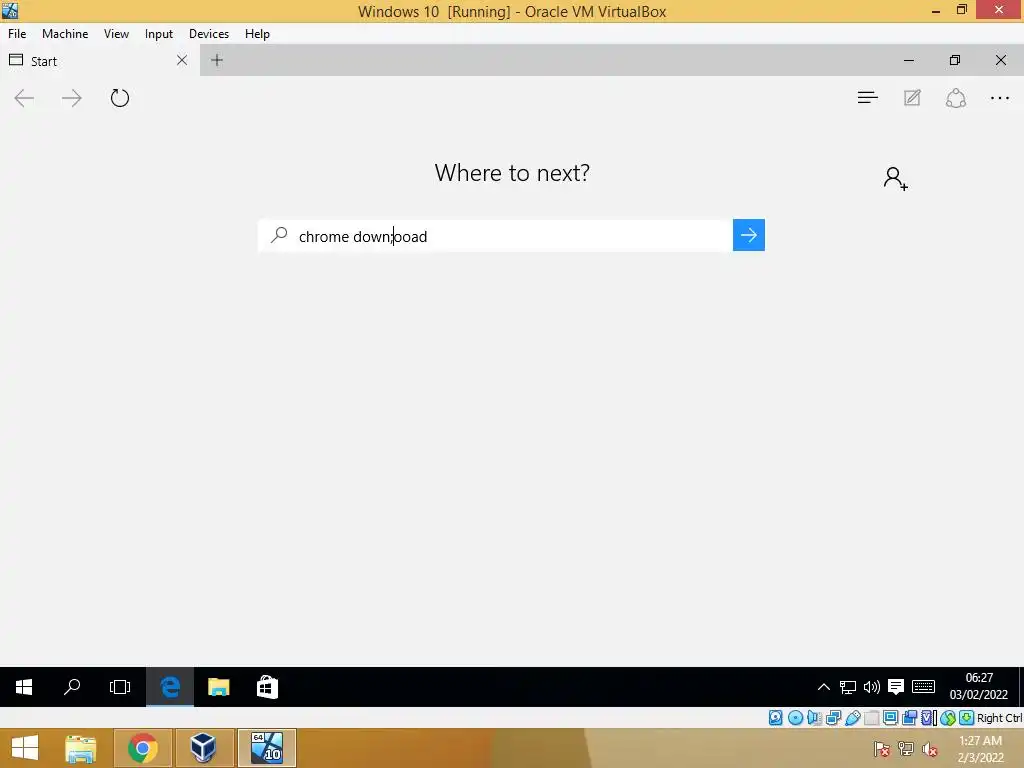
Task: Make a Web Note in Edge
Action: point(912,98)
